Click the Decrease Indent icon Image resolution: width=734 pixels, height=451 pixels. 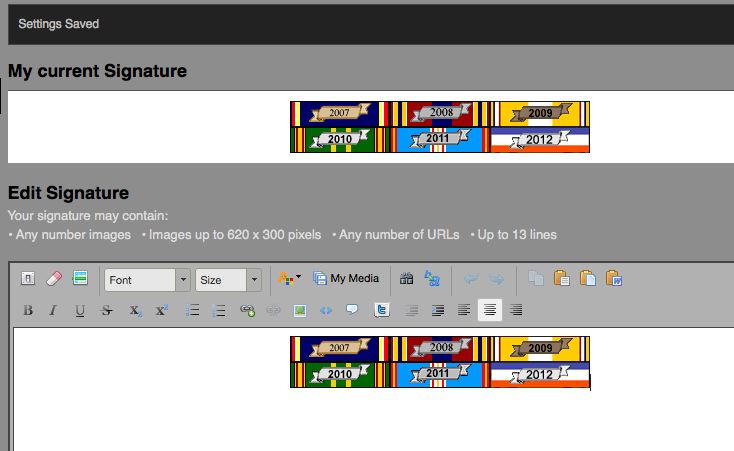click(x=411, y=310)
